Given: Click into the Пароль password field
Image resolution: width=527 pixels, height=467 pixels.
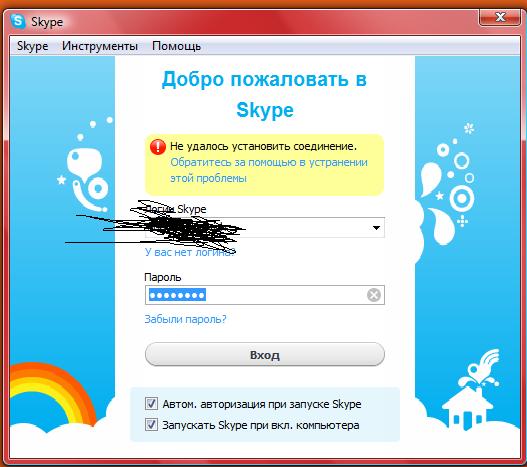Looking at the screenshot, I should tap(265, 295).
